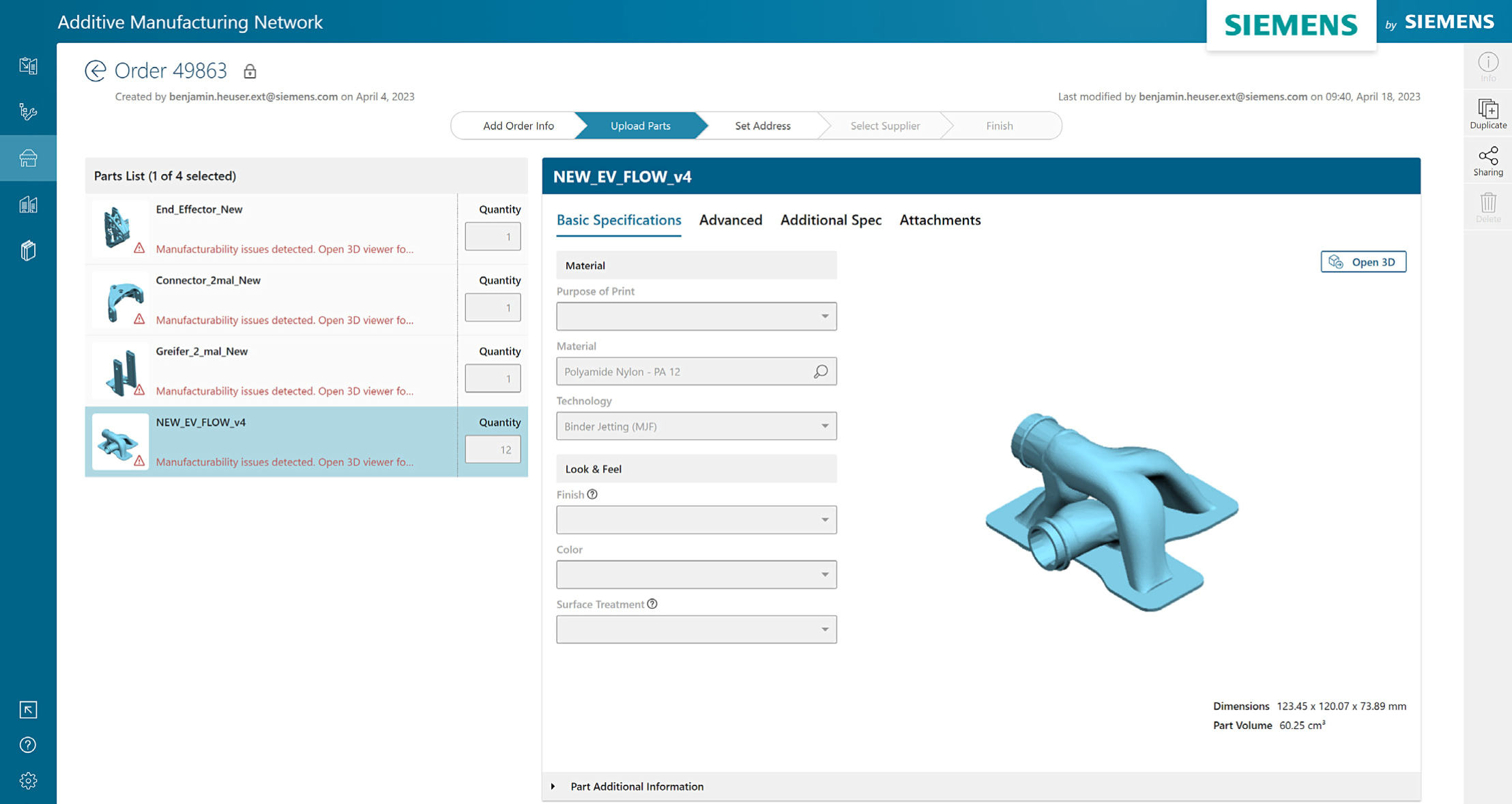Viewport: 1512px width, 804px height.
Task: Click the material search magnifier icon
Action: (x=820, y=371)
